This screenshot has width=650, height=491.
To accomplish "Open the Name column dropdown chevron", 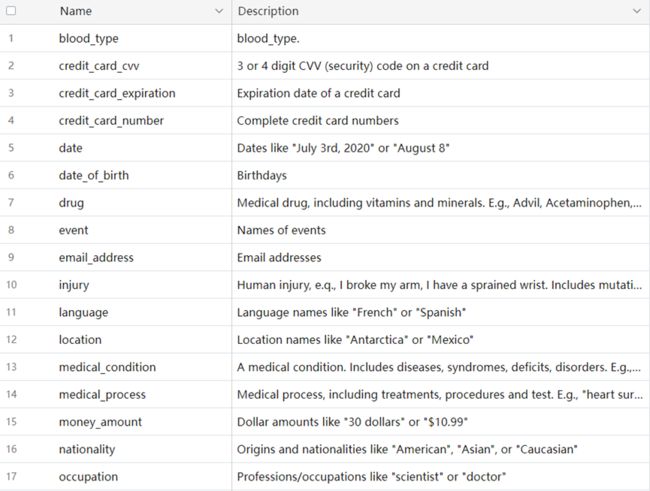I will click(219, 11).
